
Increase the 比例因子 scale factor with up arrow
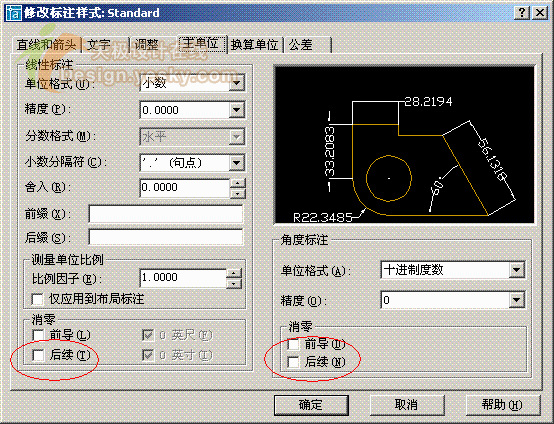pos(234,273)
